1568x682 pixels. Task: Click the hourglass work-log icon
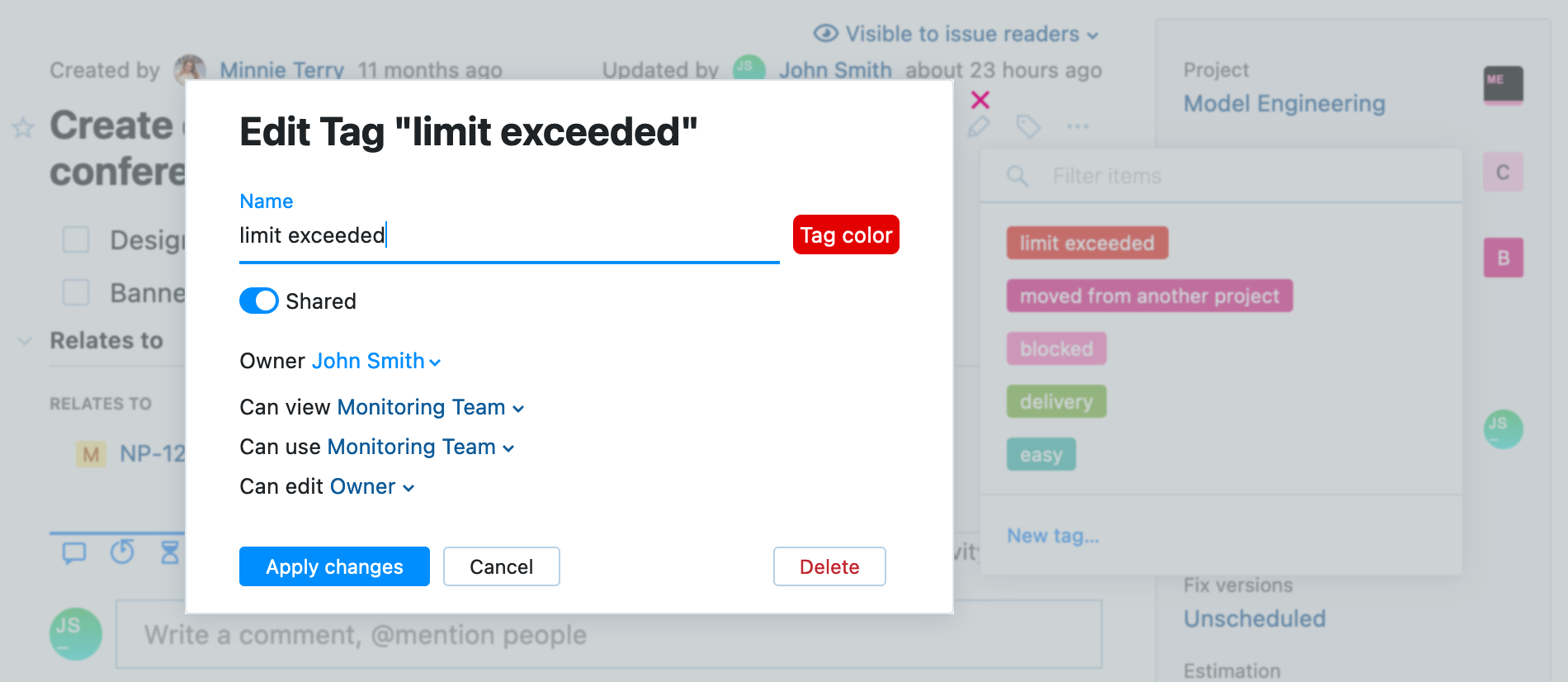[x=168, y=553]
